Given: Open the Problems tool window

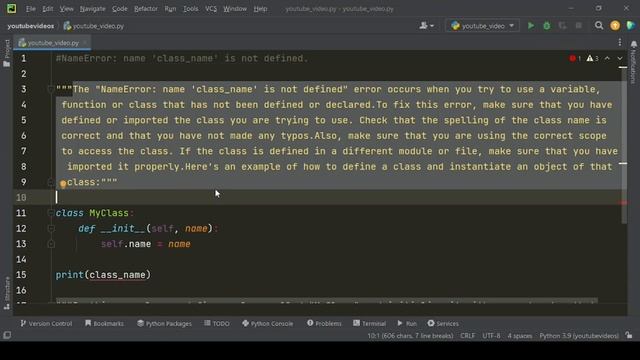Looking at the screenshot, I should (x=324, y=323).
